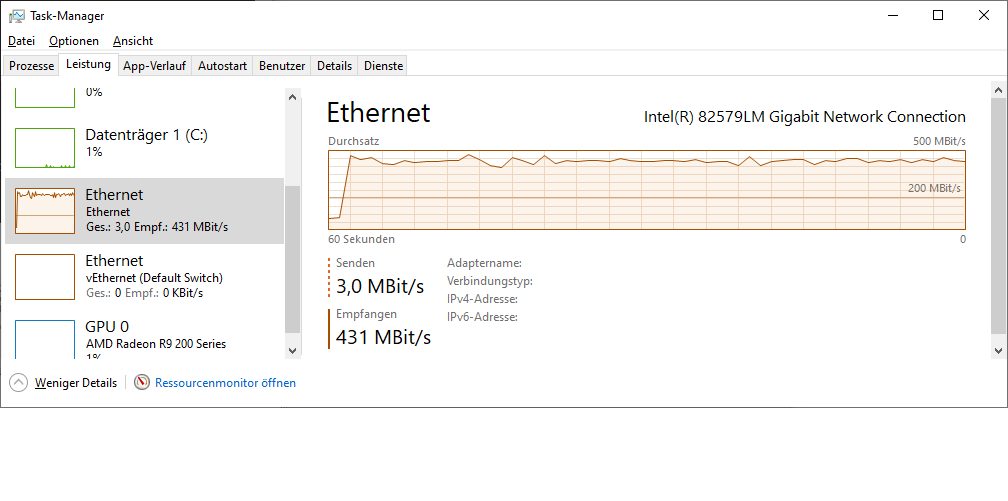The width and height of the screenshot is (1008, 501).
Task: Switch to the App-Verlauf tab
Action: tap(154, 66)
